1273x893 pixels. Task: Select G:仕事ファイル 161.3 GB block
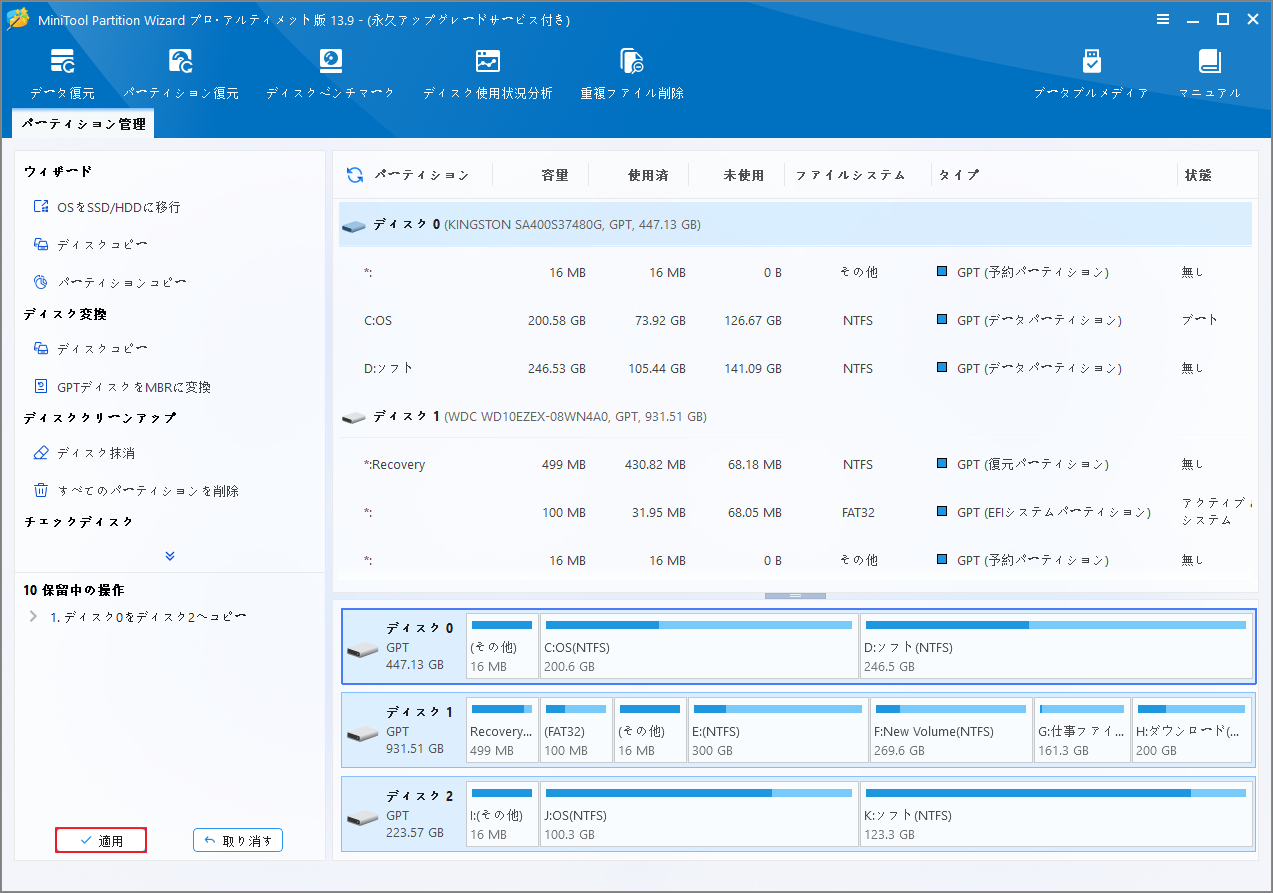pyautogui.click(x=1083, y=730)
